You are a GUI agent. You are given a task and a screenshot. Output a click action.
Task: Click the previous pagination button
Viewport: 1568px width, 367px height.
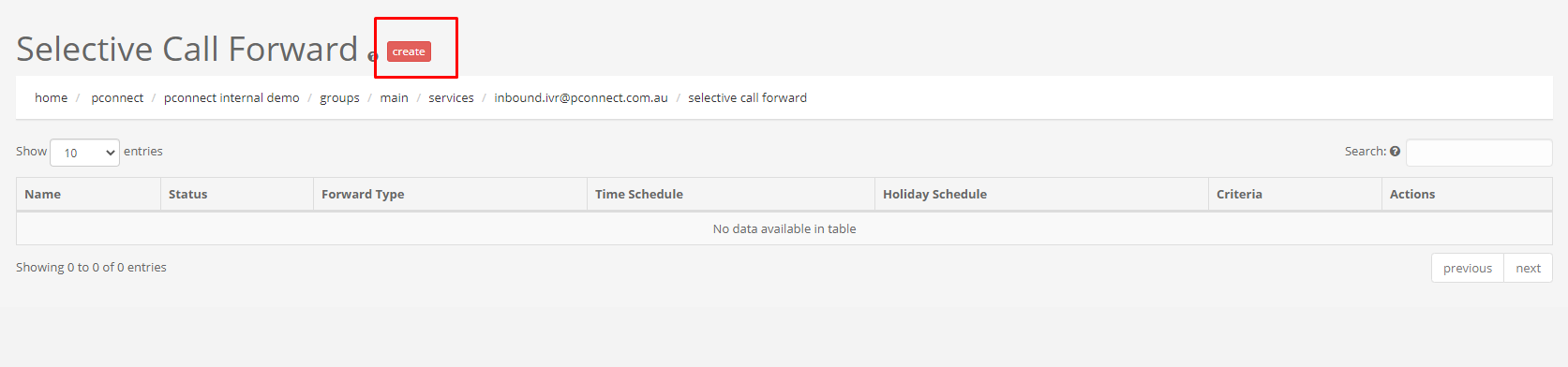(1468, 268)
